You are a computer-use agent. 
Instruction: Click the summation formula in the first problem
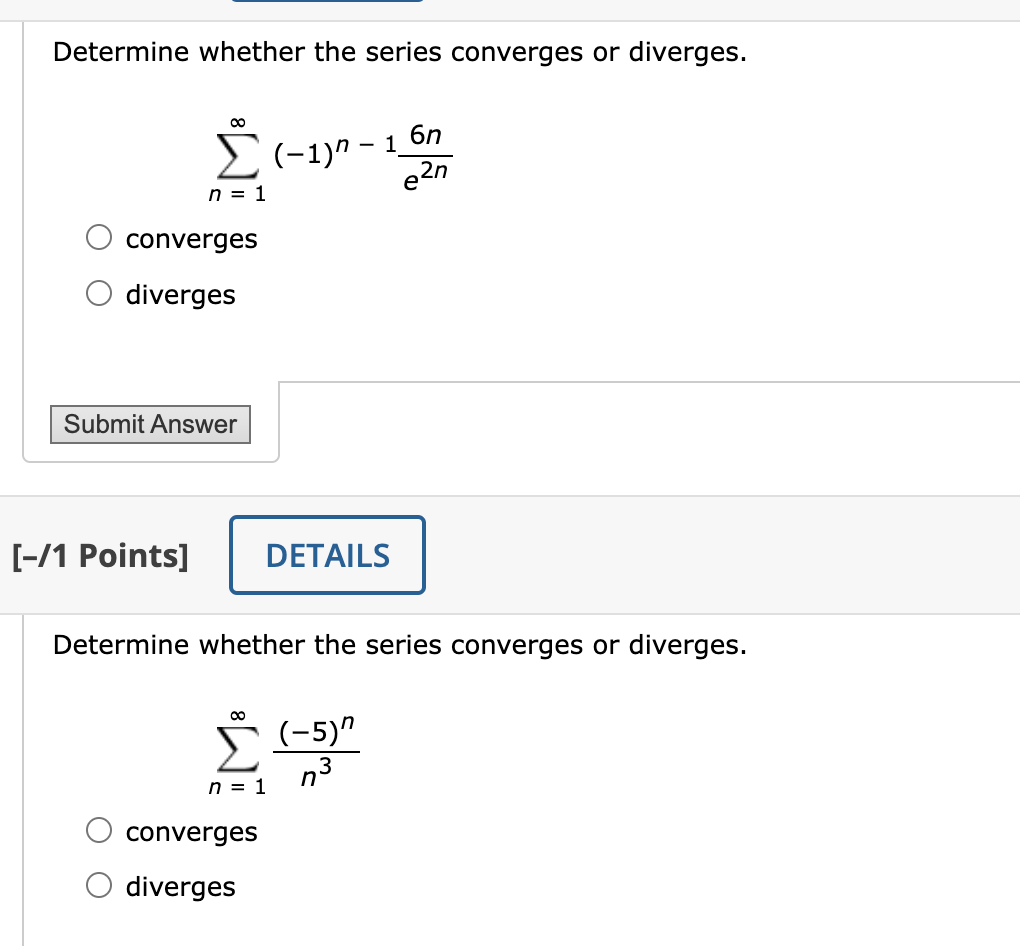coord(330,155)
